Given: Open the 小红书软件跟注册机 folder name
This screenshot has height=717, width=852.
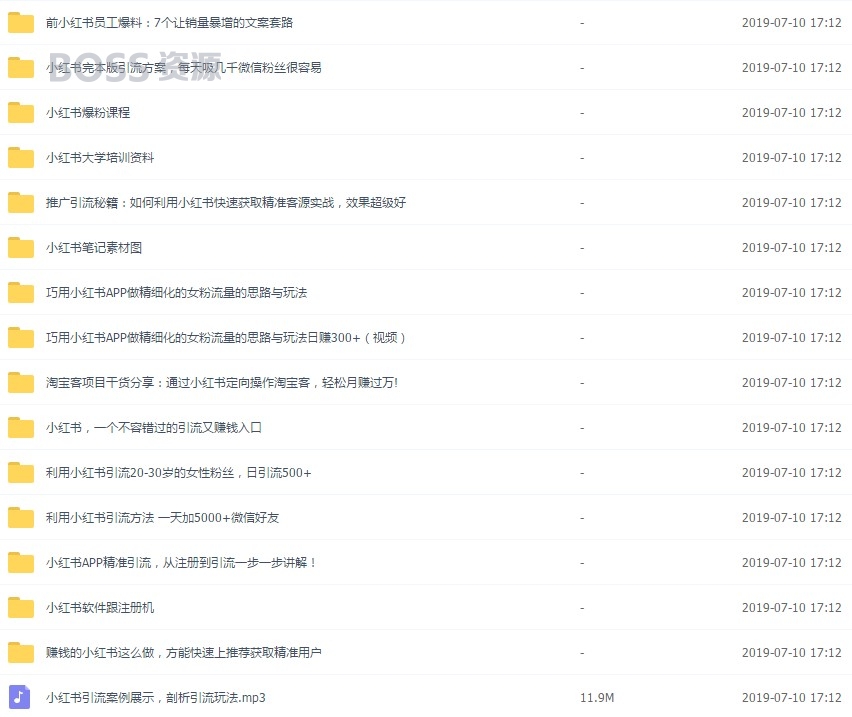Looking at the screenshot, I should [100, 607].
